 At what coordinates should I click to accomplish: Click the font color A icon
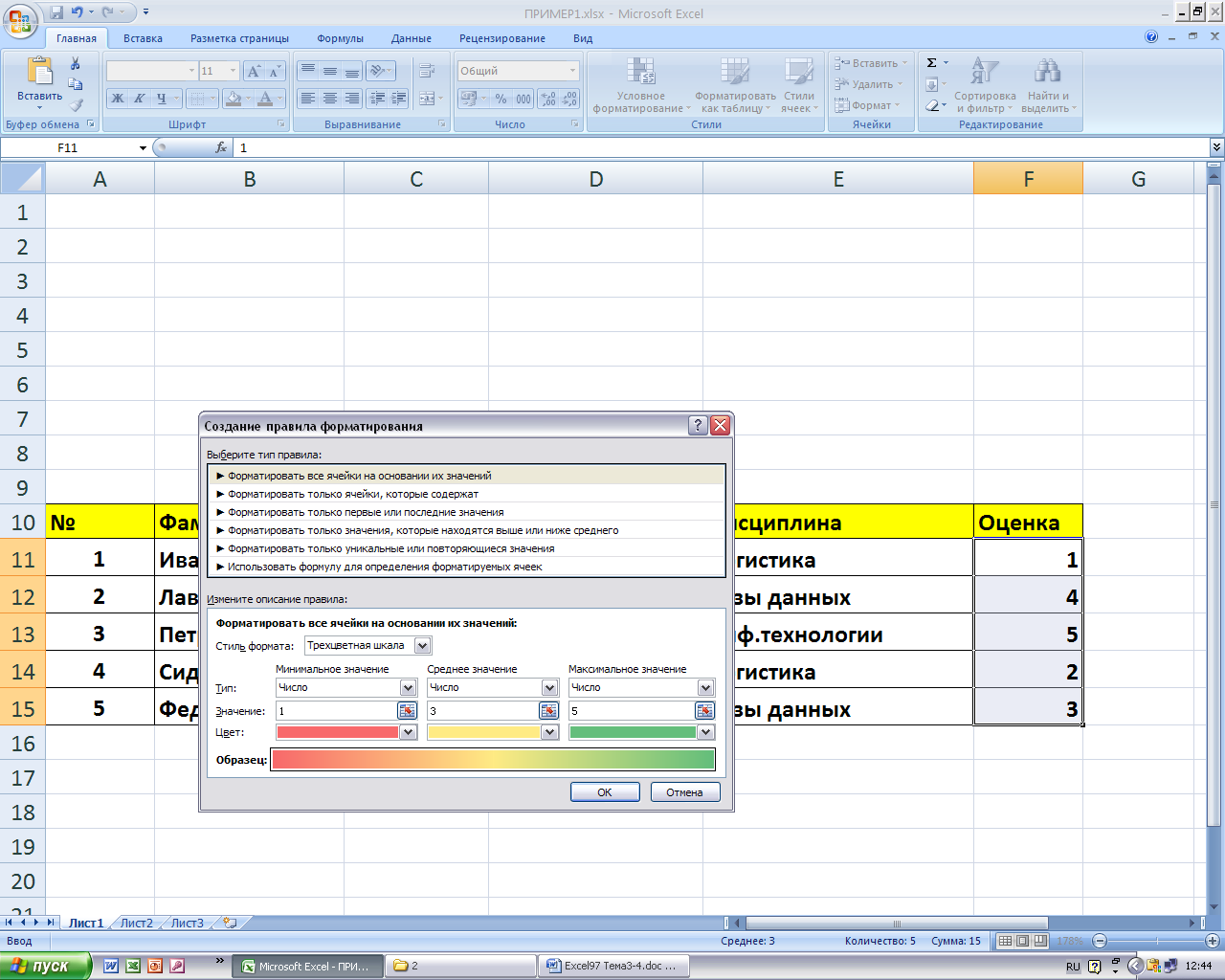(266, 99)
